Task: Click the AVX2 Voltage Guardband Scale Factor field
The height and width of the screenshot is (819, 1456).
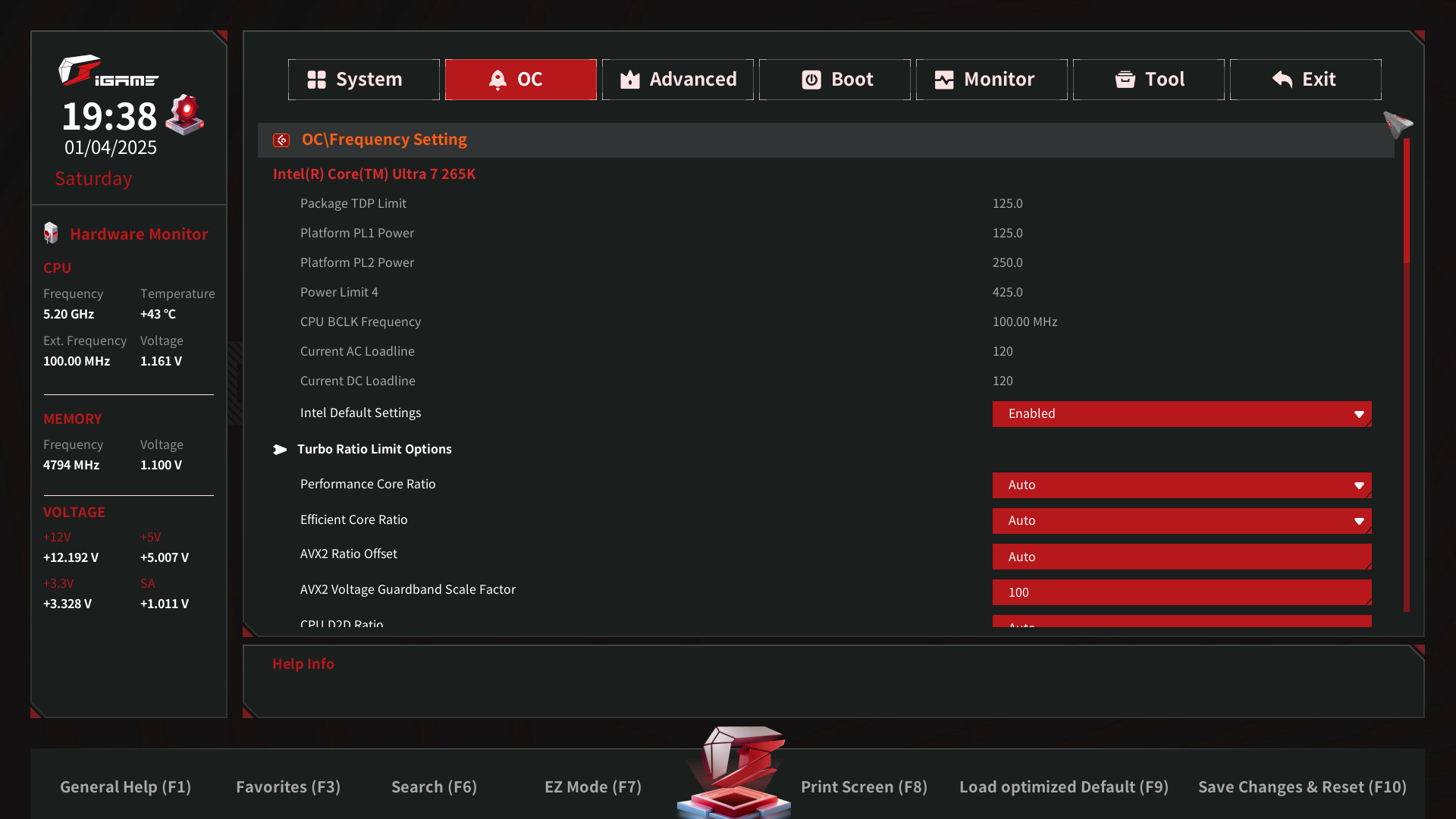Action: pyautogui.click(x=1181, y=592)
